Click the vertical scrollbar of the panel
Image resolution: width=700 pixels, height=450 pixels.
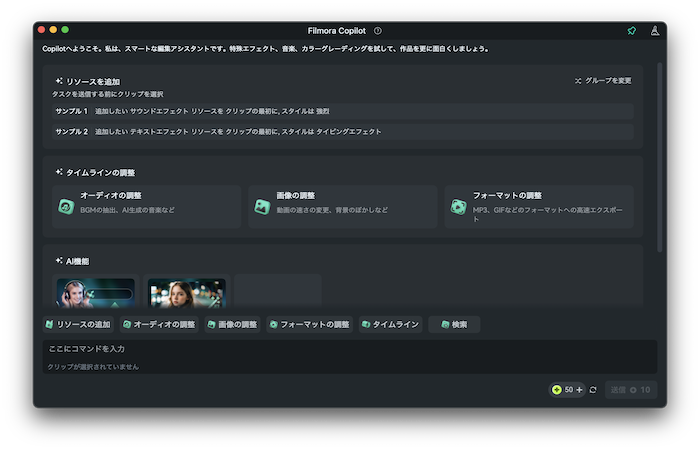coord(659,157)
